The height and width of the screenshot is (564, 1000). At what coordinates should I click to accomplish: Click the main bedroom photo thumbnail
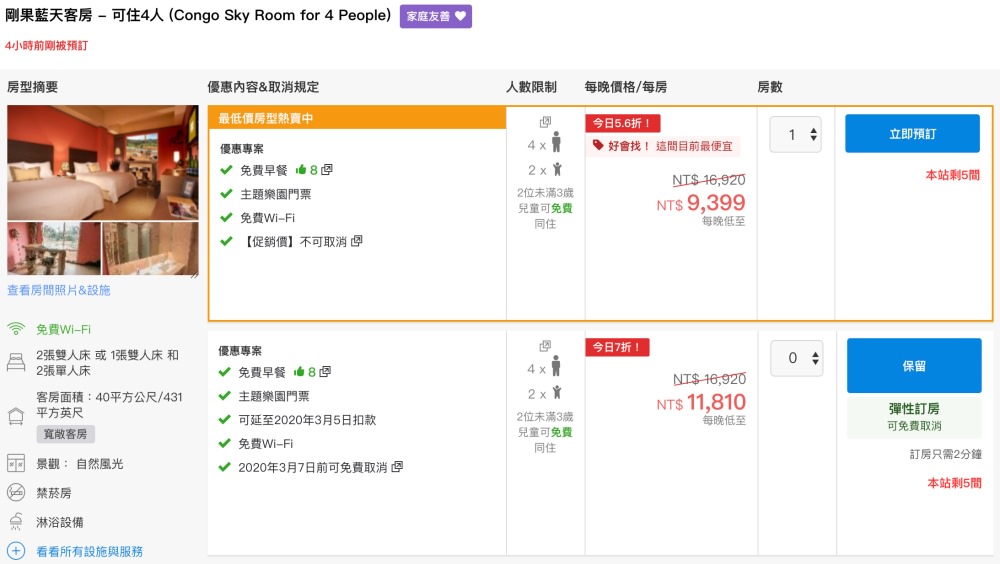pos(103,162)
